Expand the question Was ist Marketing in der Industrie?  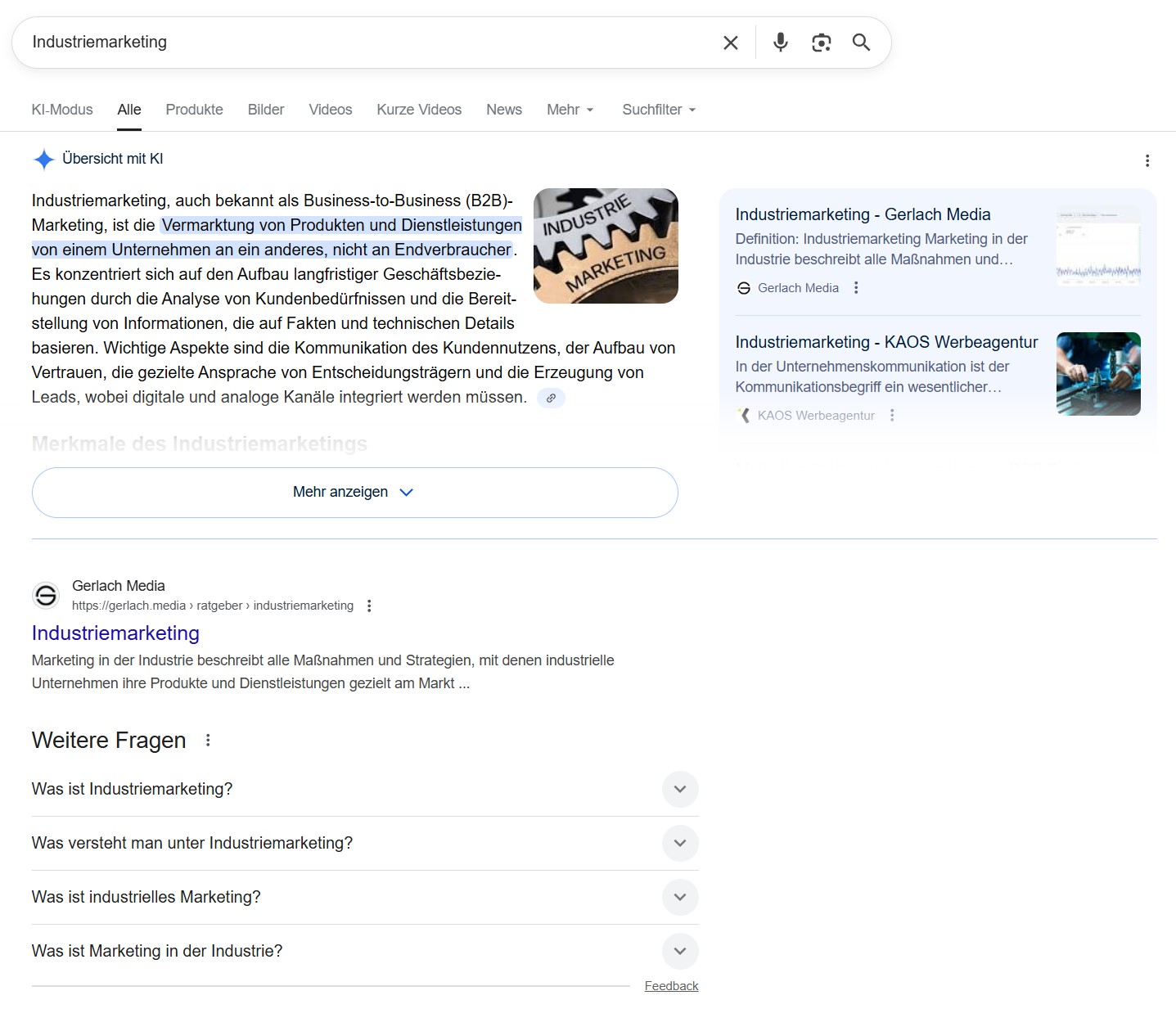point(679,951)
